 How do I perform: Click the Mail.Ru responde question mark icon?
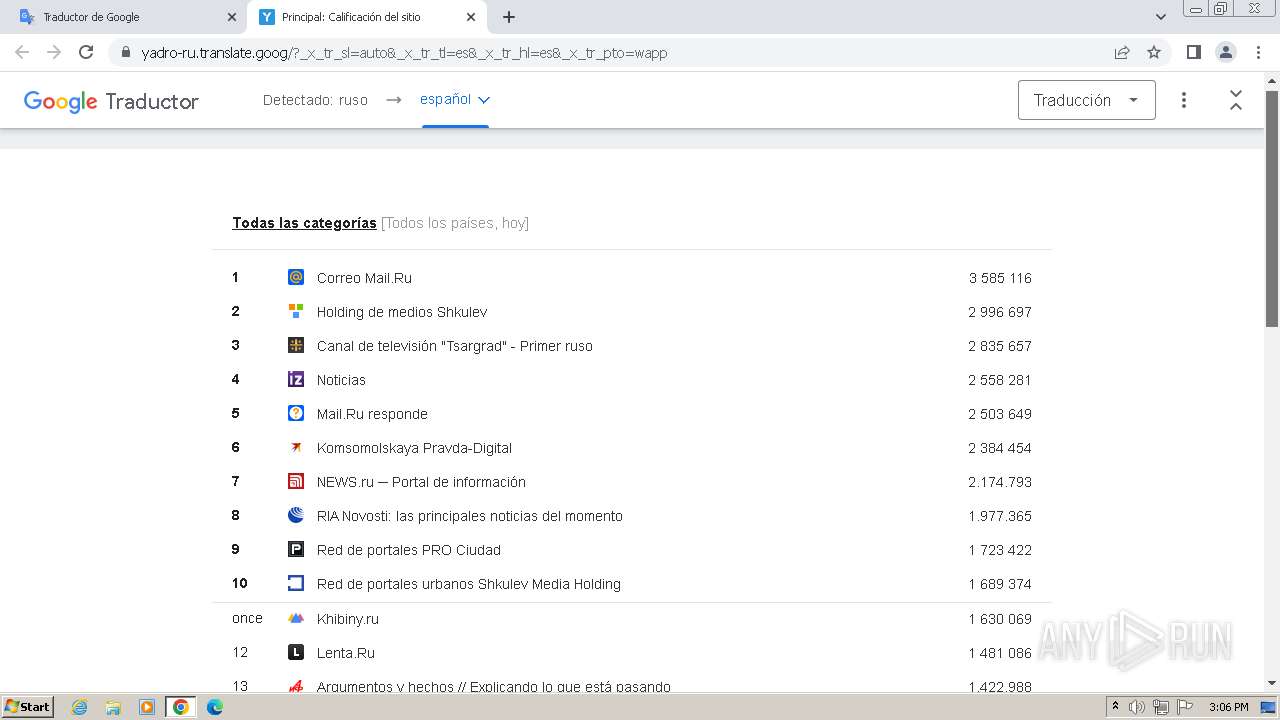296,414
